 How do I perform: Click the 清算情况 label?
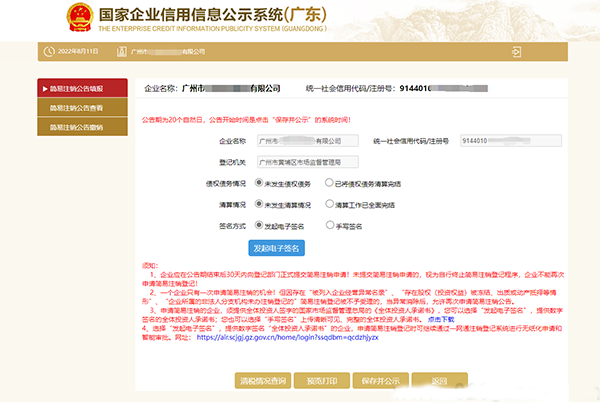pos(232,205)
